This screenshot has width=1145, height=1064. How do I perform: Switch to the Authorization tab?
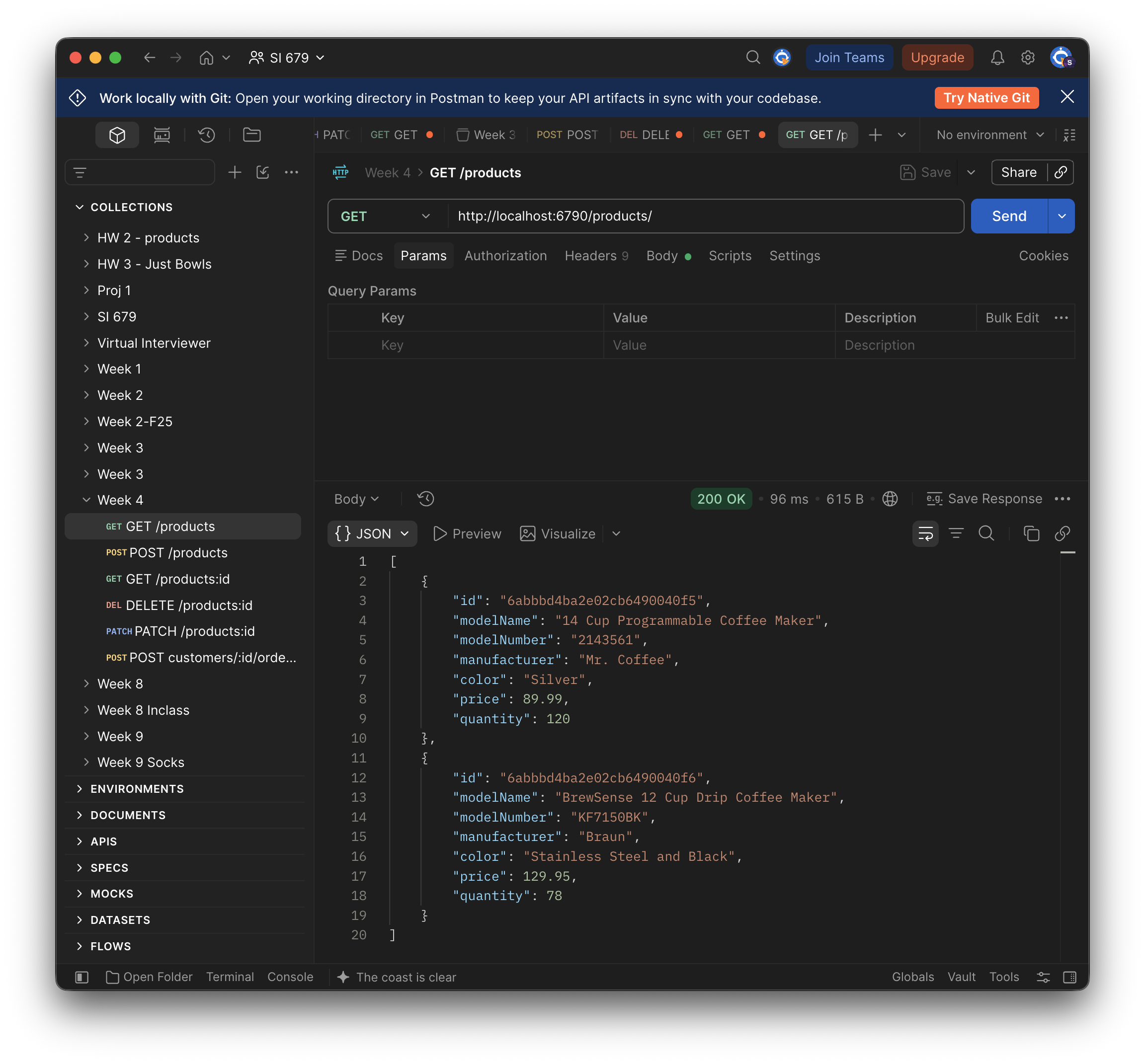tap(505, 256)
